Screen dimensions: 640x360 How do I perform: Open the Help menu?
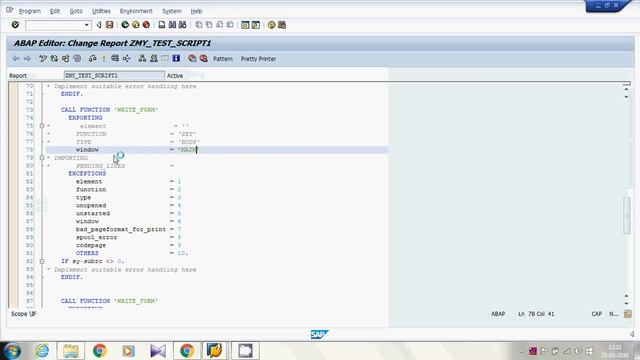[196, 11]
